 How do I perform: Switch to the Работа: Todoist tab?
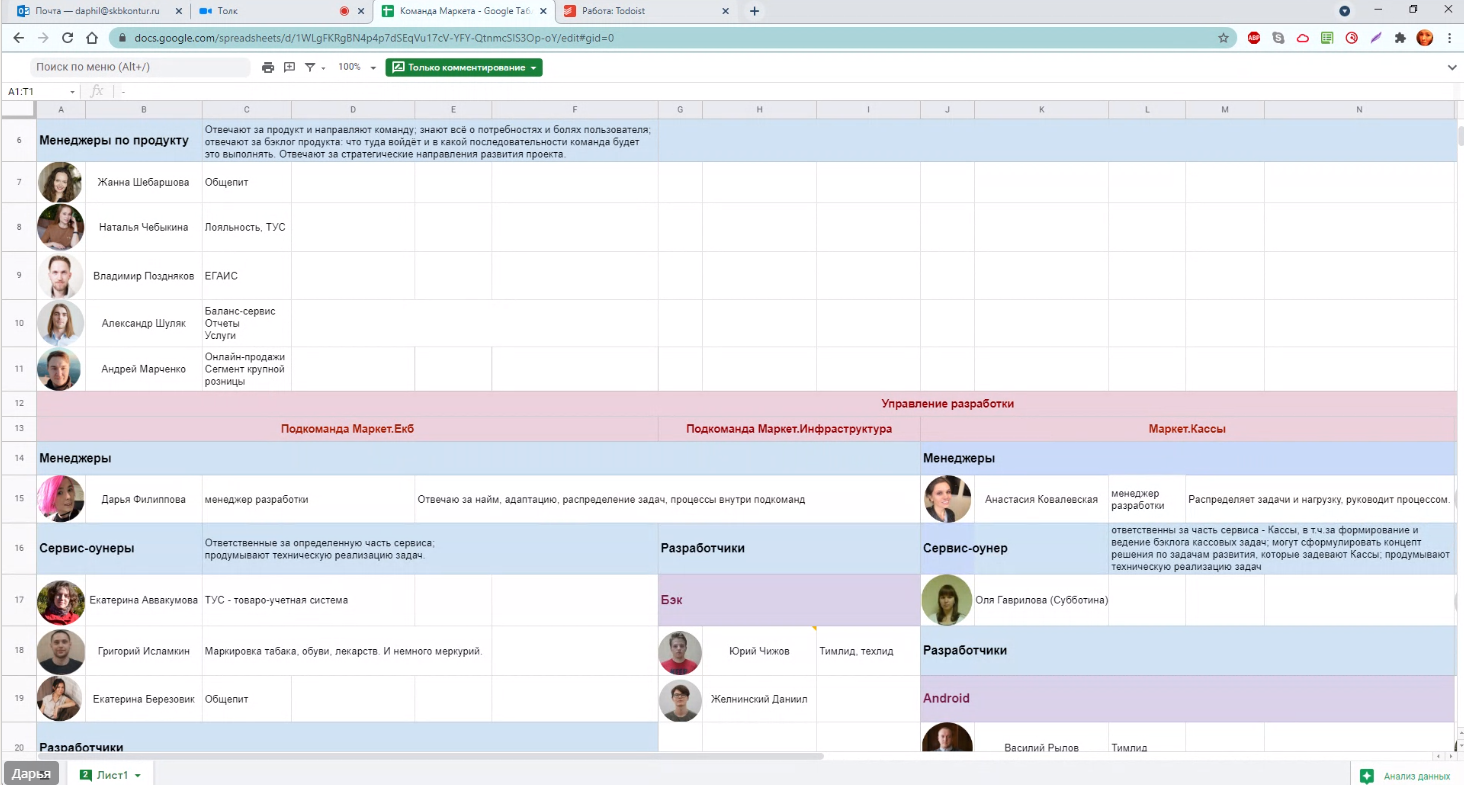(645, 11)
